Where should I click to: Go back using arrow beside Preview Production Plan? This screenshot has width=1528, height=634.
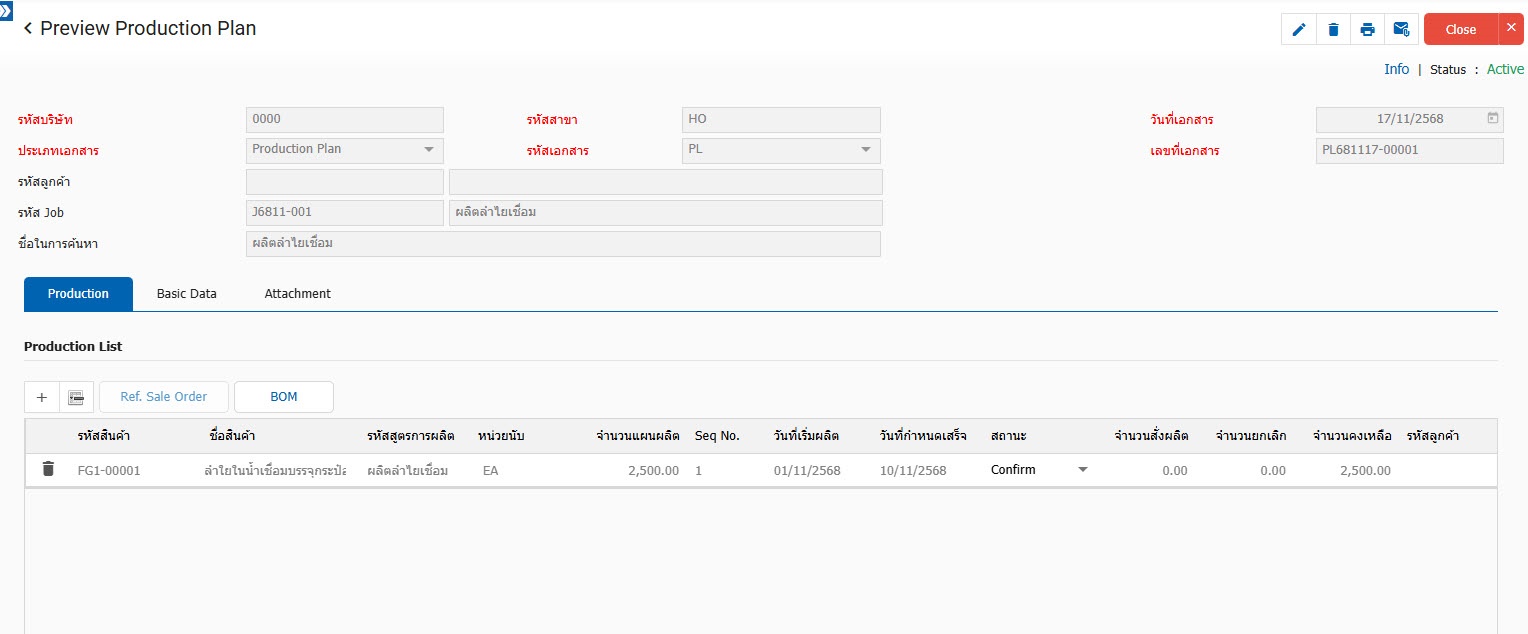click(x=28, y=29)
